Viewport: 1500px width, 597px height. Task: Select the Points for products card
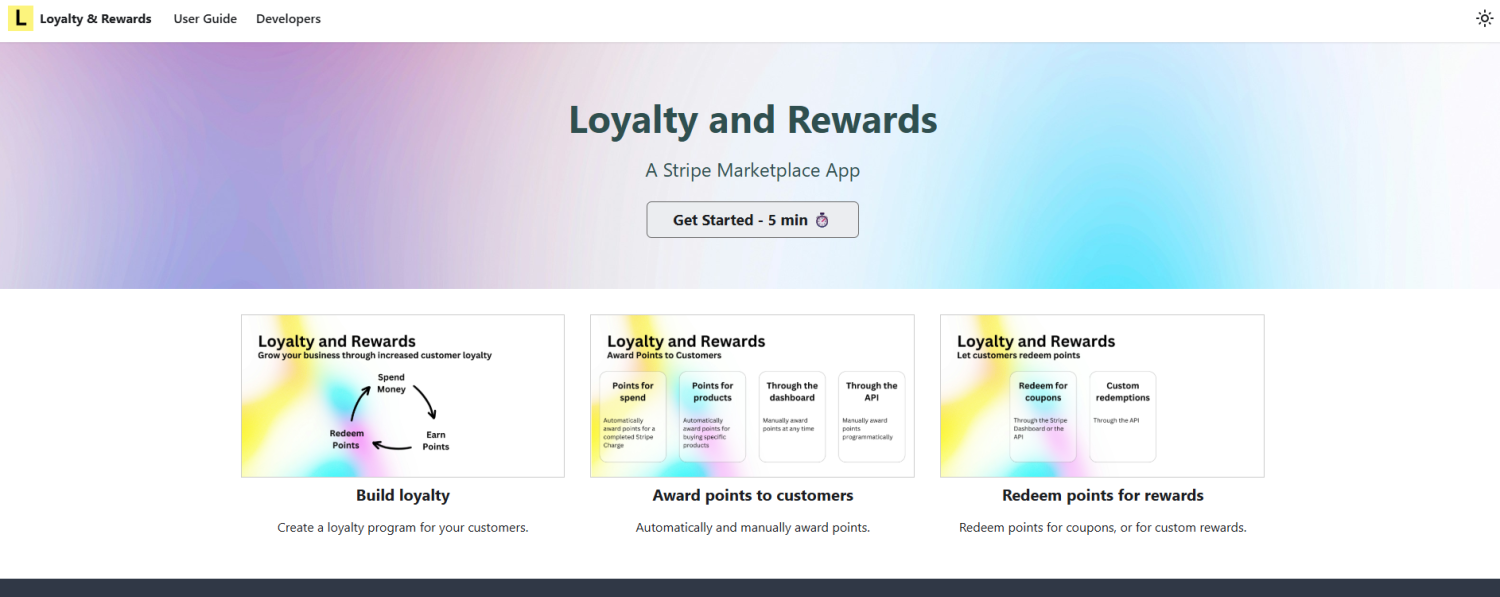(x=712, y=417)
